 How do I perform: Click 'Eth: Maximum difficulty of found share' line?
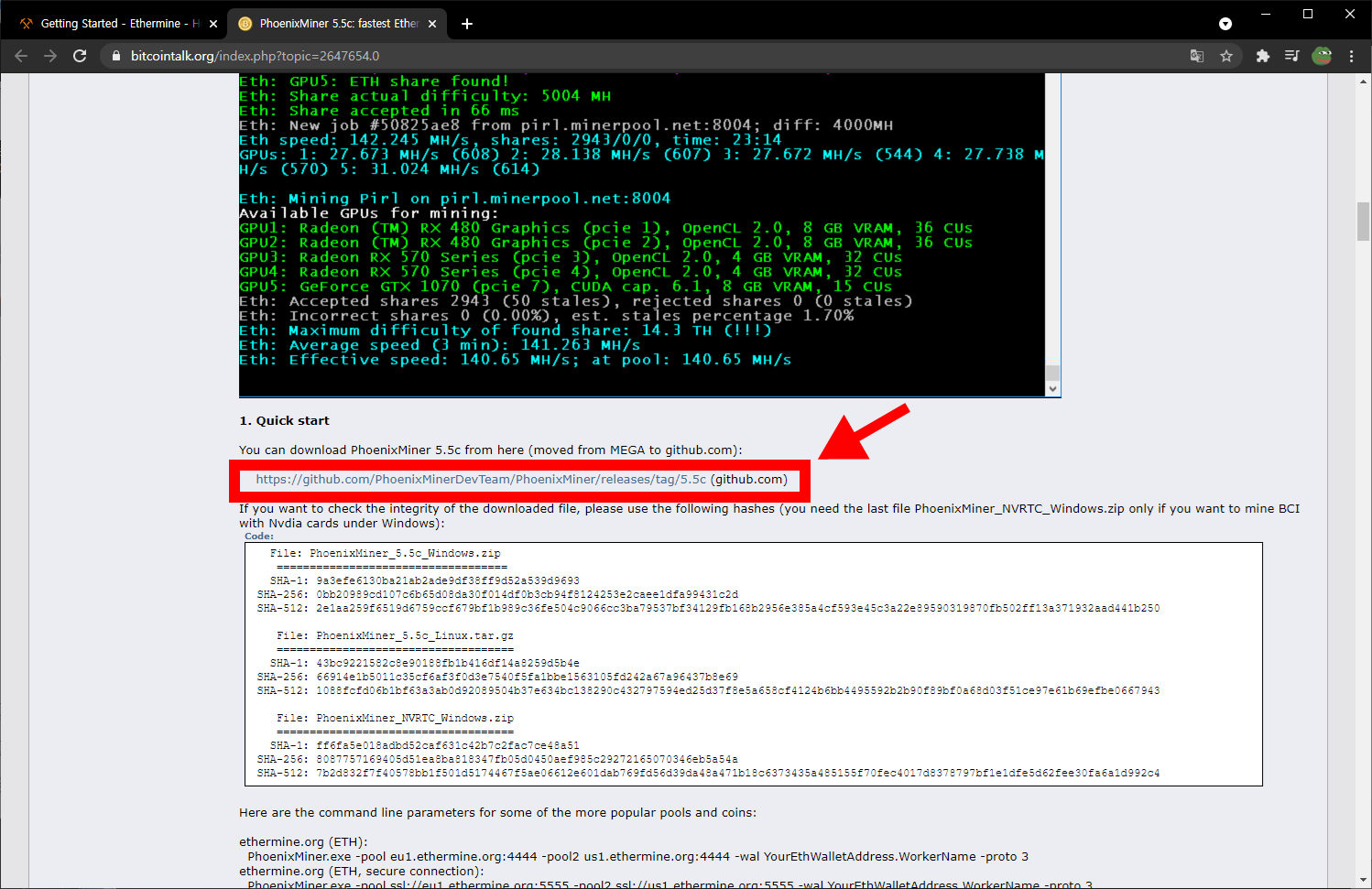[505, 331]
